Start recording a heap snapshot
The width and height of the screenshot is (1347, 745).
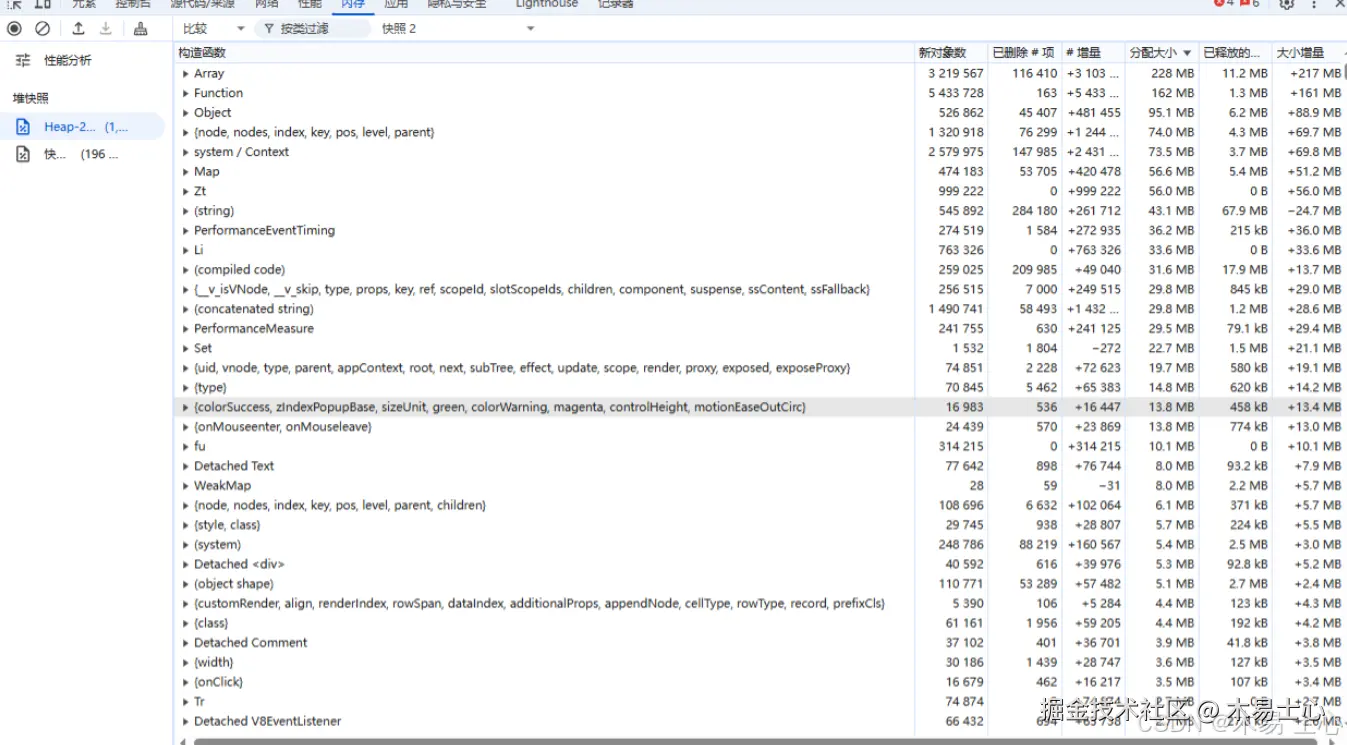pyautogui.click(x=14, y=29)
